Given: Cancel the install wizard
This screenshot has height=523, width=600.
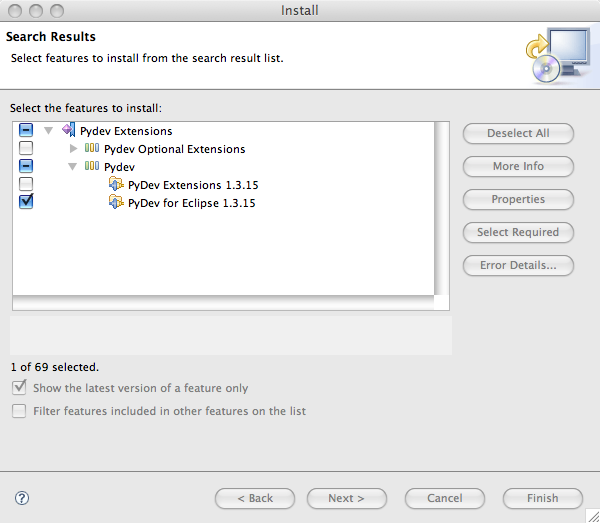Looking at the screenshot, I should (445, 498).
